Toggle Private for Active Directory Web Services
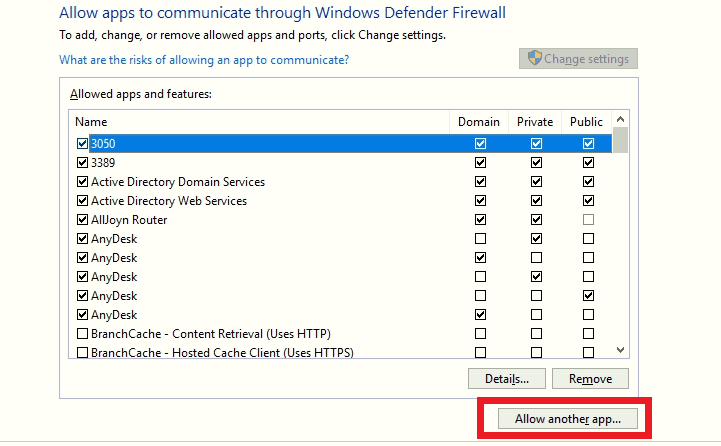721x446 pixels. coord(536,201)
